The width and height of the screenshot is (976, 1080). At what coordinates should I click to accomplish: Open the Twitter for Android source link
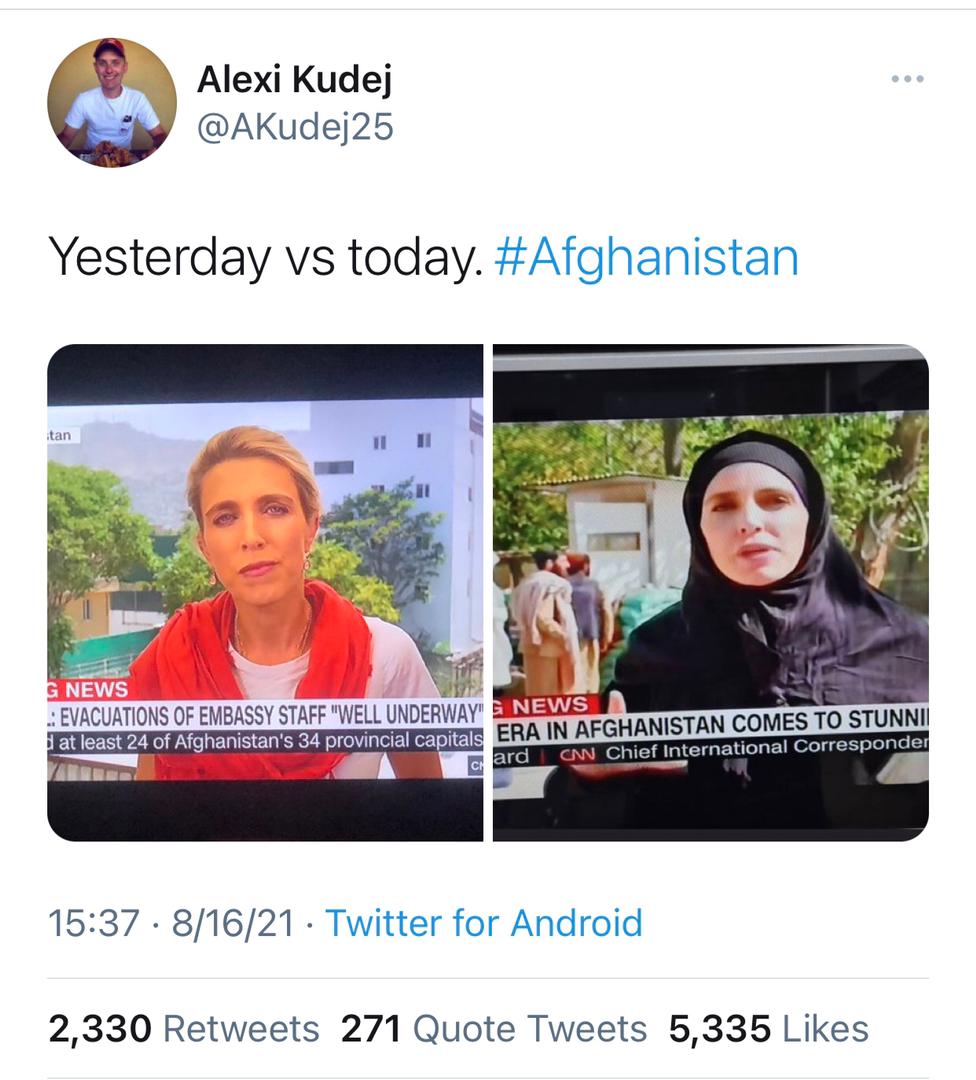[x=484, y=924]
